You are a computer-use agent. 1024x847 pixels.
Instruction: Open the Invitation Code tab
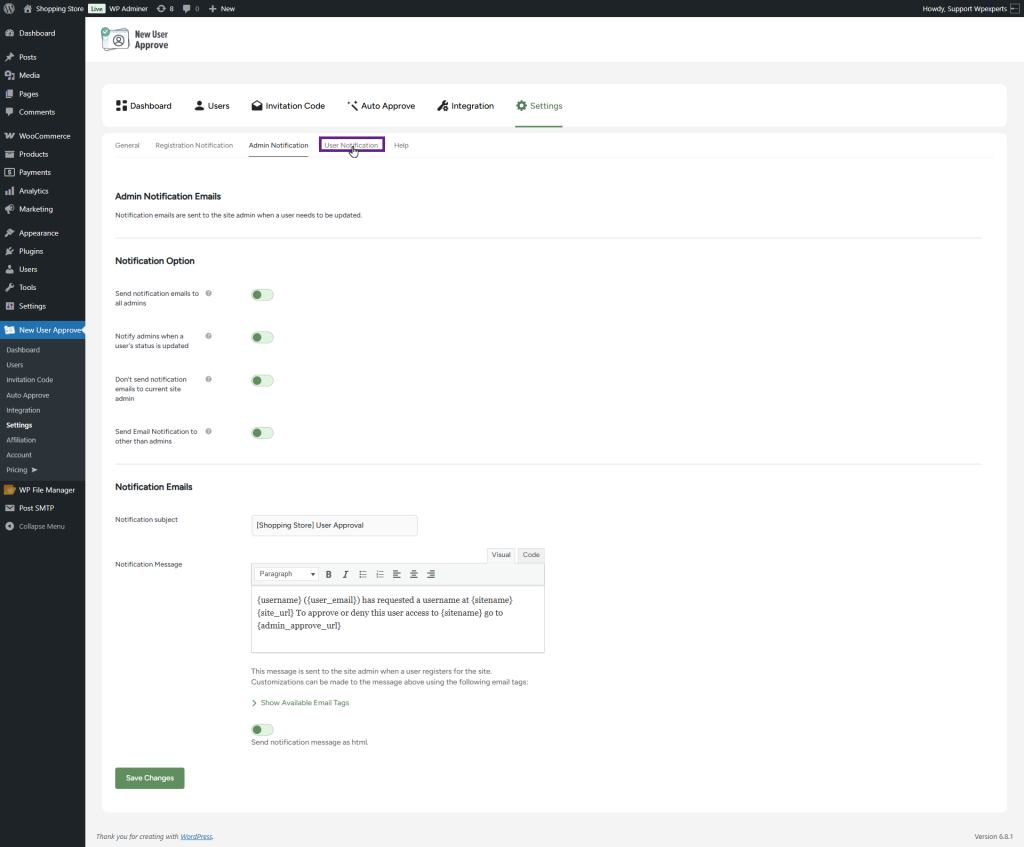pyautogui.click(x=288, y=106)
